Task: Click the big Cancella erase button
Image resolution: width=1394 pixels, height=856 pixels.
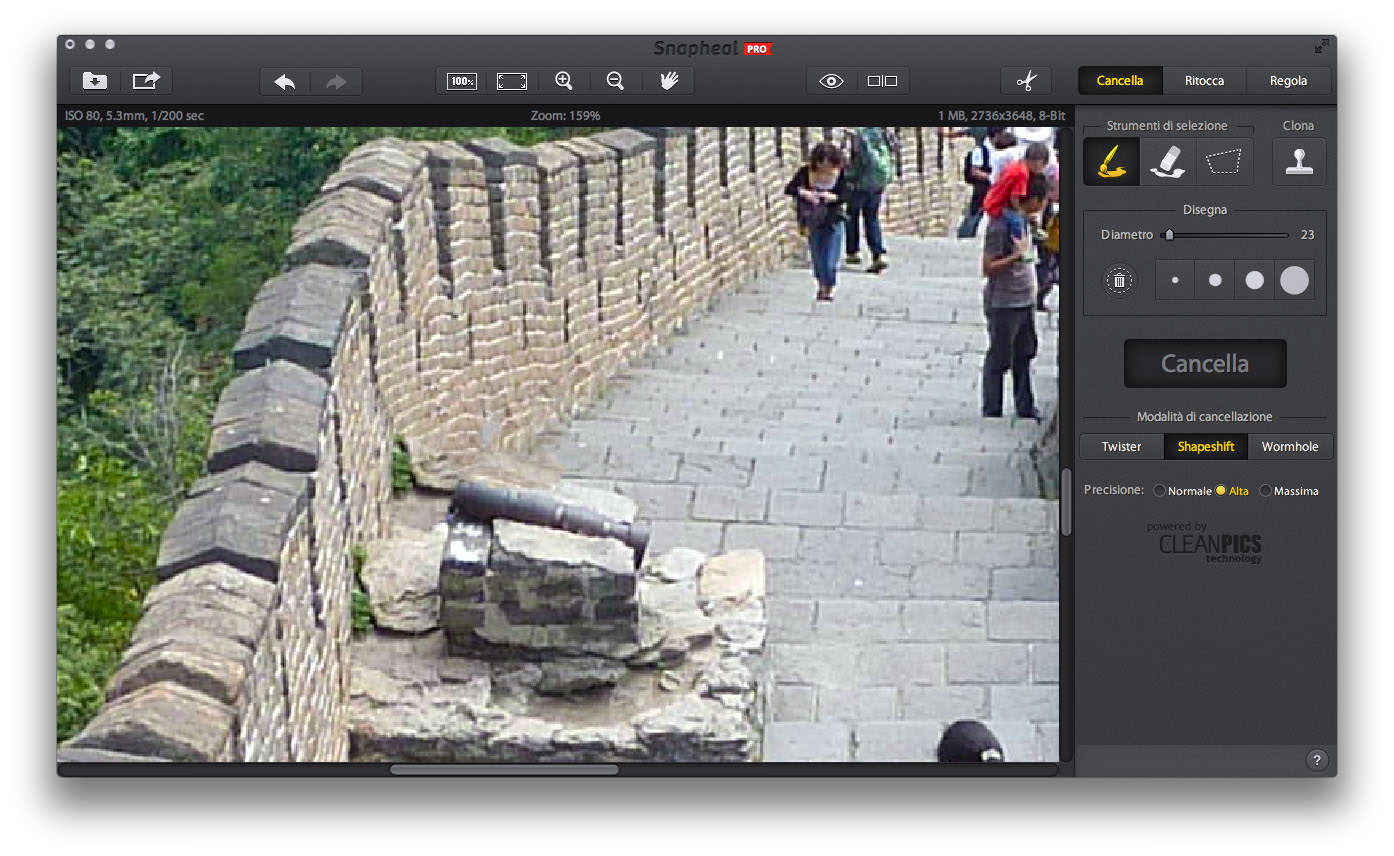Action: tap(1205, 363)
